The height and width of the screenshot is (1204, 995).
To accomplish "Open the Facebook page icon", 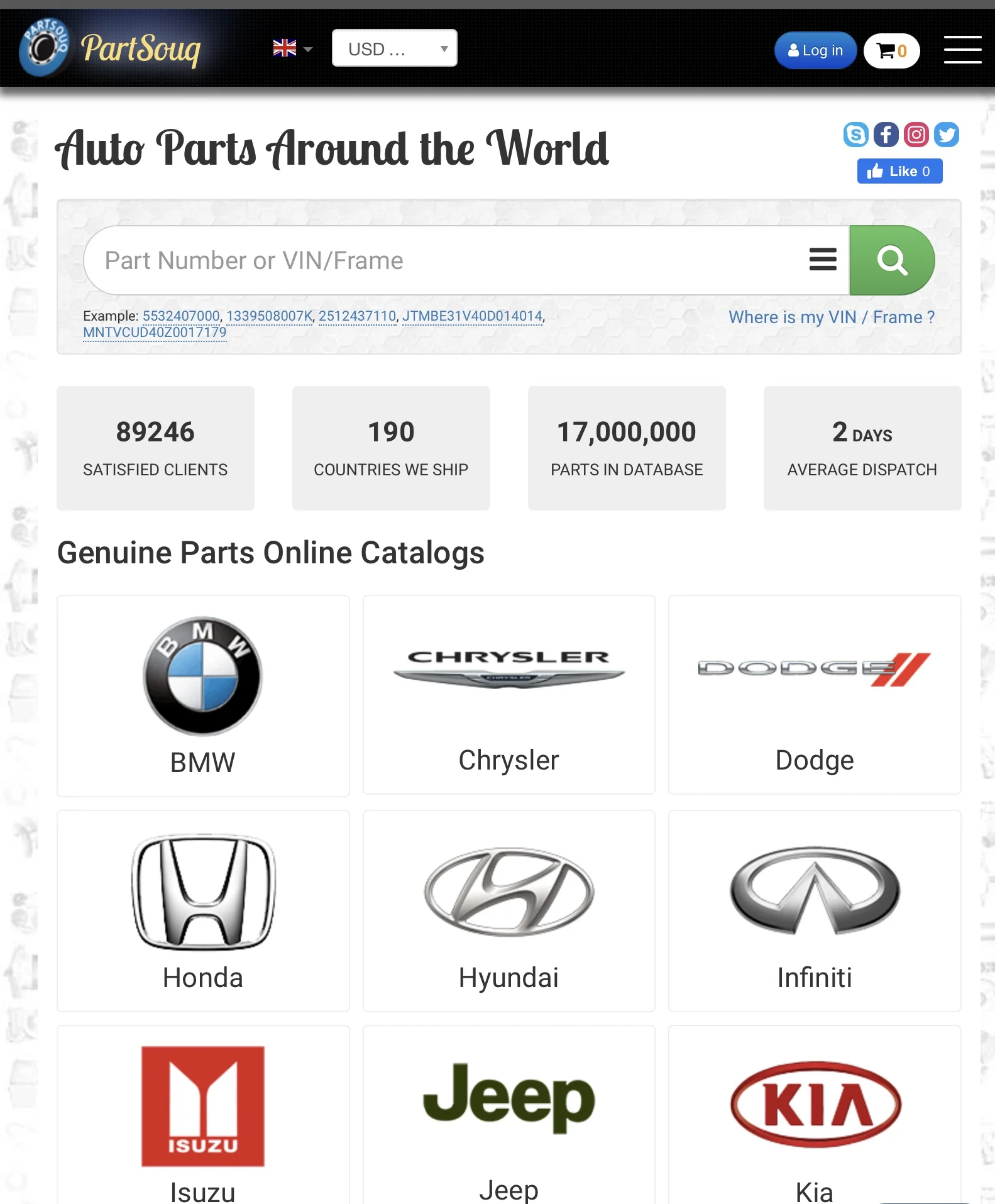I will click(886, 135).
